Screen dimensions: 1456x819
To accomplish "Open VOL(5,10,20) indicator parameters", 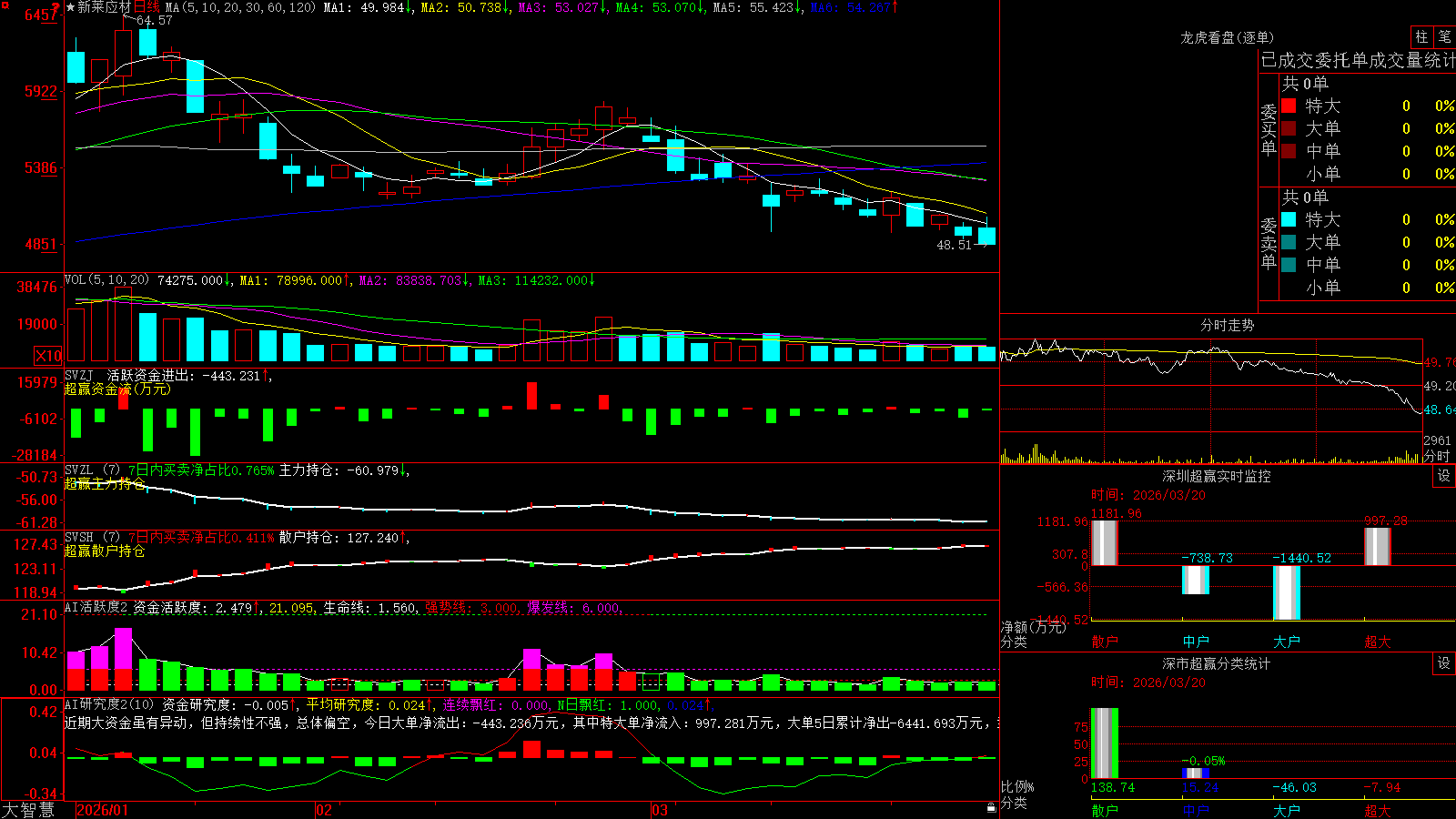I will [x=107, y=280].
